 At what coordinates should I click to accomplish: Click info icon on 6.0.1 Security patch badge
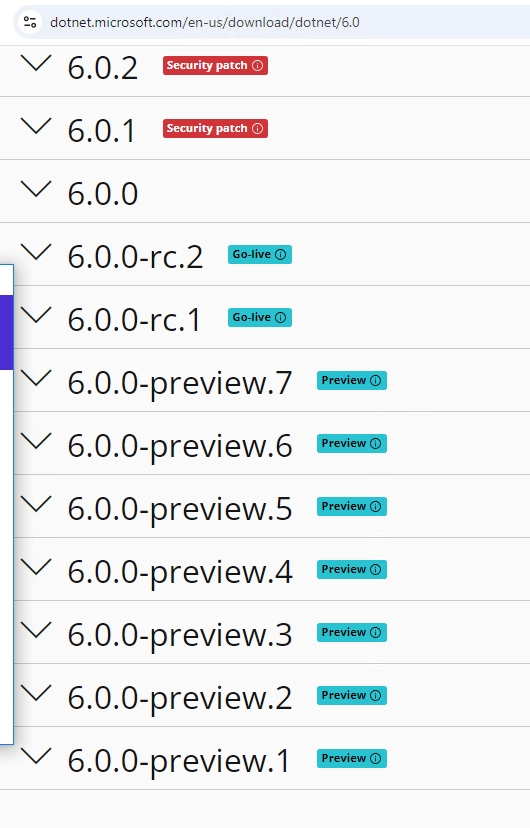click(258, 128)
